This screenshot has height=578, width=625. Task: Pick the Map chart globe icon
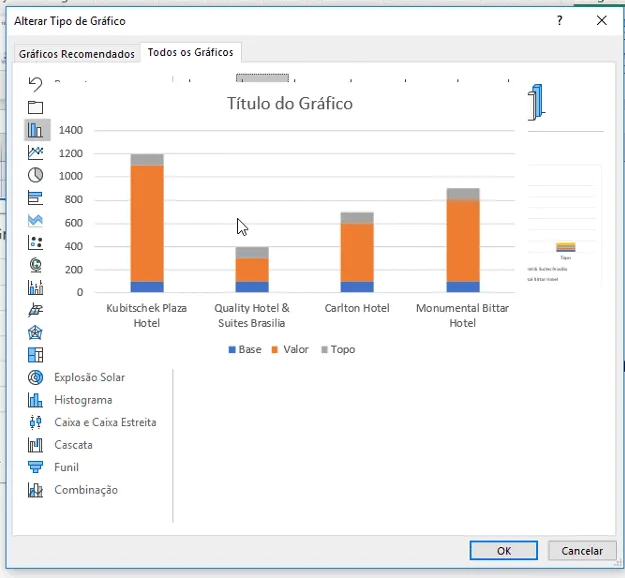pyautogui.click(x=35, y=265)
